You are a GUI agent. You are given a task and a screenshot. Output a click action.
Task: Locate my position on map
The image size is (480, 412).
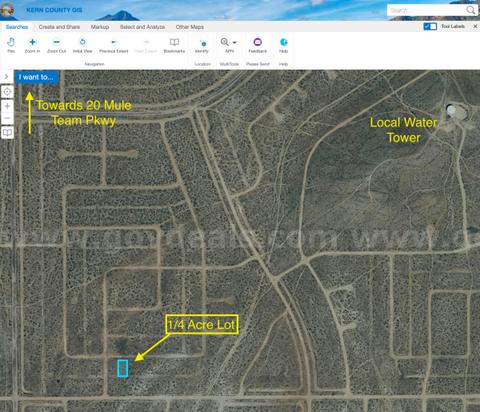pos(7,92)
